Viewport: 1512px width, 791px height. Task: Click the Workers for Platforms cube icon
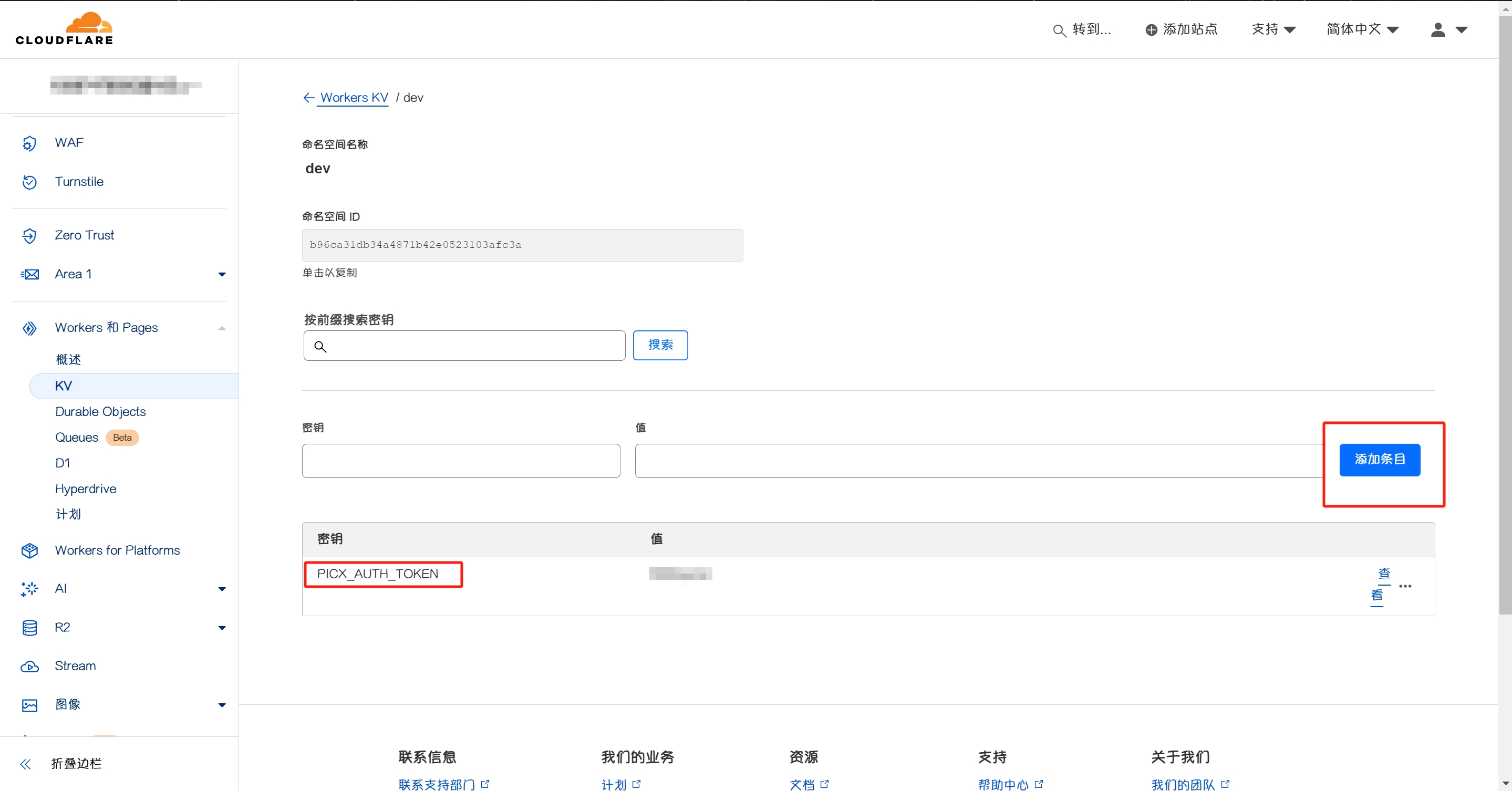tap(29, 550)
